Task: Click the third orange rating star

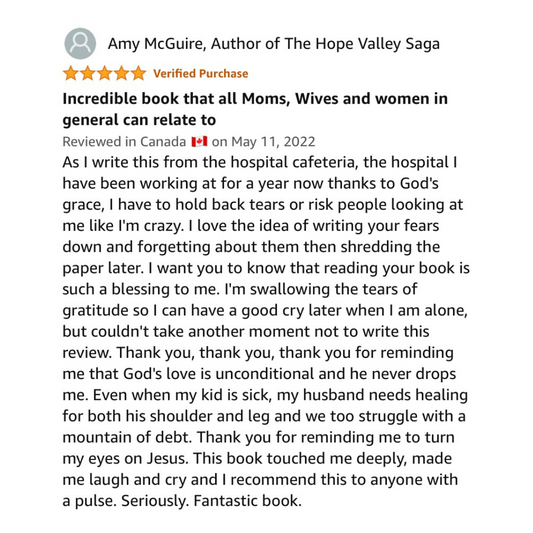Action: pos(105,73)
